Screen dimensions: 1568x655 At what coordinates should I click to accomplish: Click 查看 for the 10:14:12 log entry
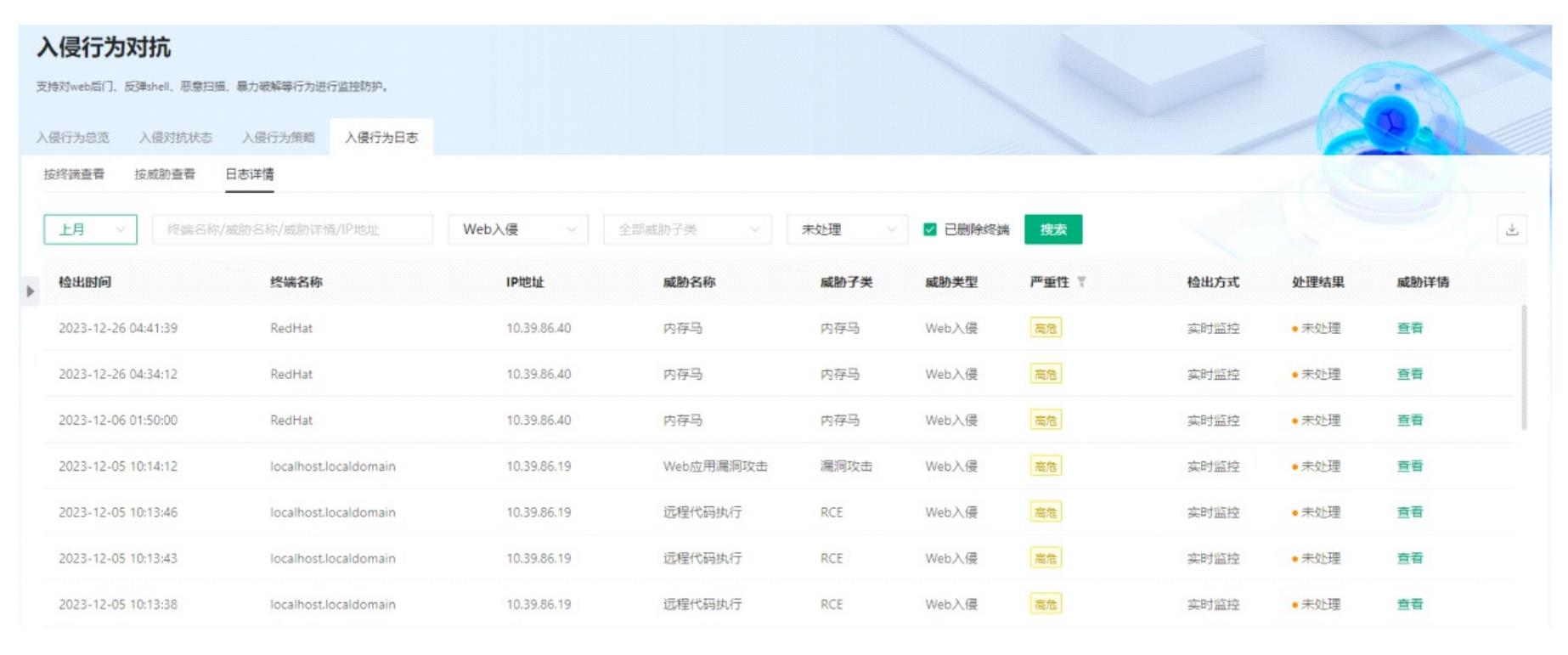pos(1410,466)
